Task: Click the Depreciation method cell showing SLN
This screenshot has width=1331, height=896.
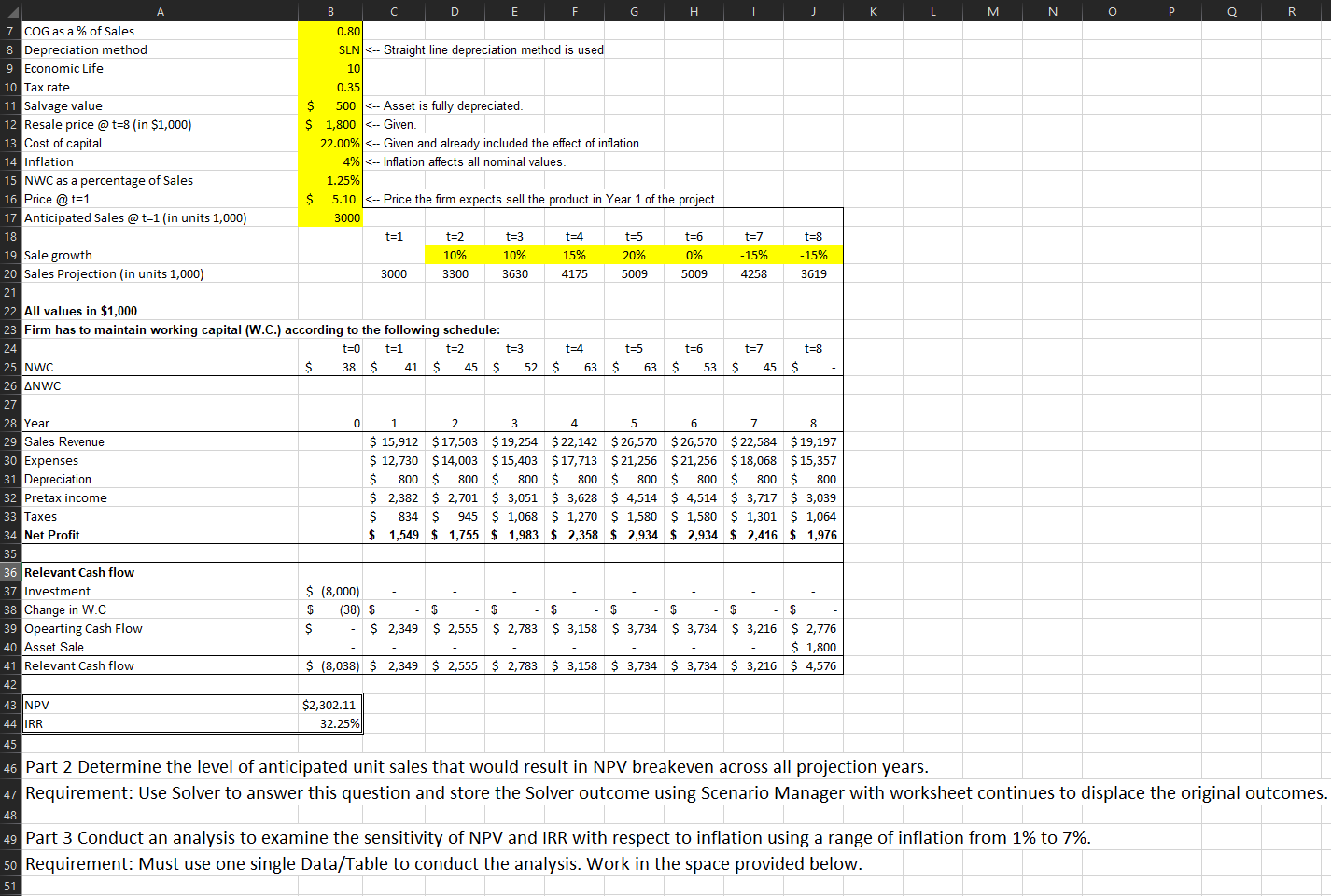Action: point(329,49)
